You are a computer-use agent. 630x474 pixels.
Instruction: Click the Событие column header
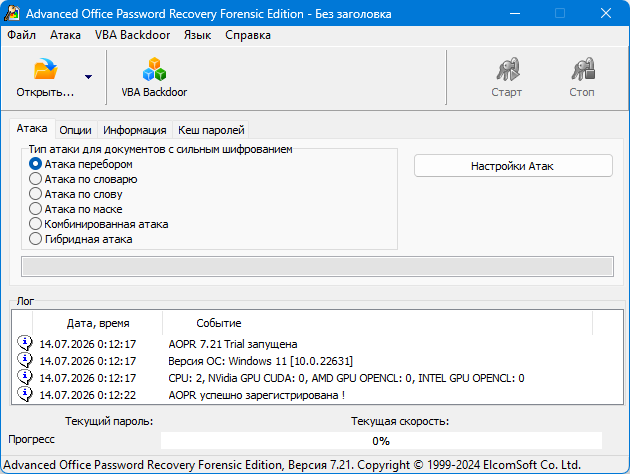378,323
